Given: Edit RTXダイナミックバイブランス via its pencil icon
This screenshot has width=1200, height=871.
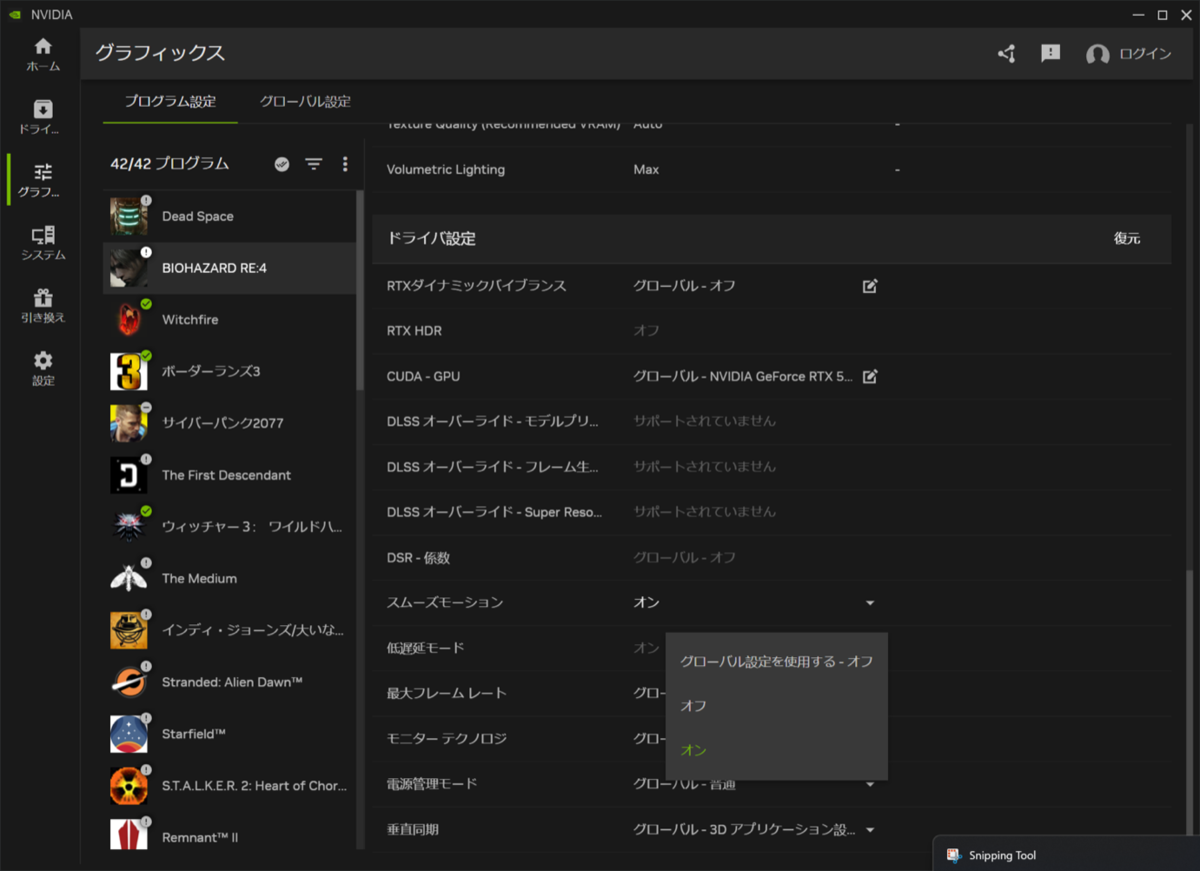Looking at the screenshot, I should (x=869, y=286).
